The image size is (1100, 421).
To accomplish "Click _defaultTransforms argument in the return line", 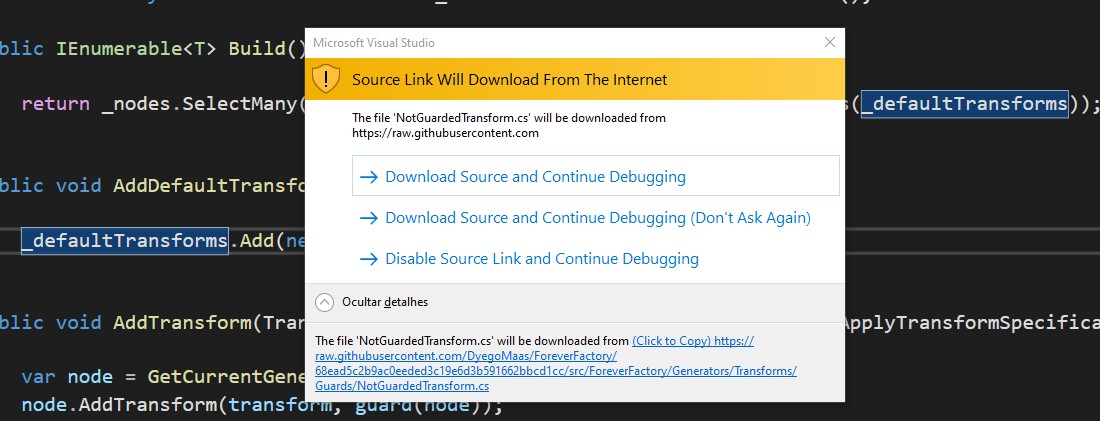I will tap(965, 104).
